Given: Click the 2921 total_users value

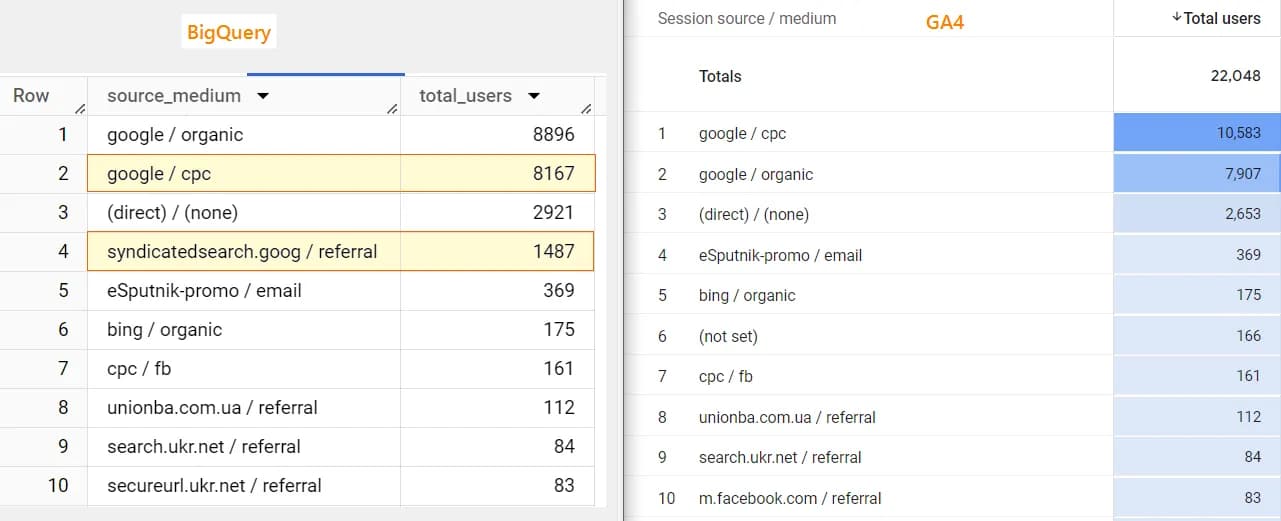Looking at the screenshot, I should (554, 213).
